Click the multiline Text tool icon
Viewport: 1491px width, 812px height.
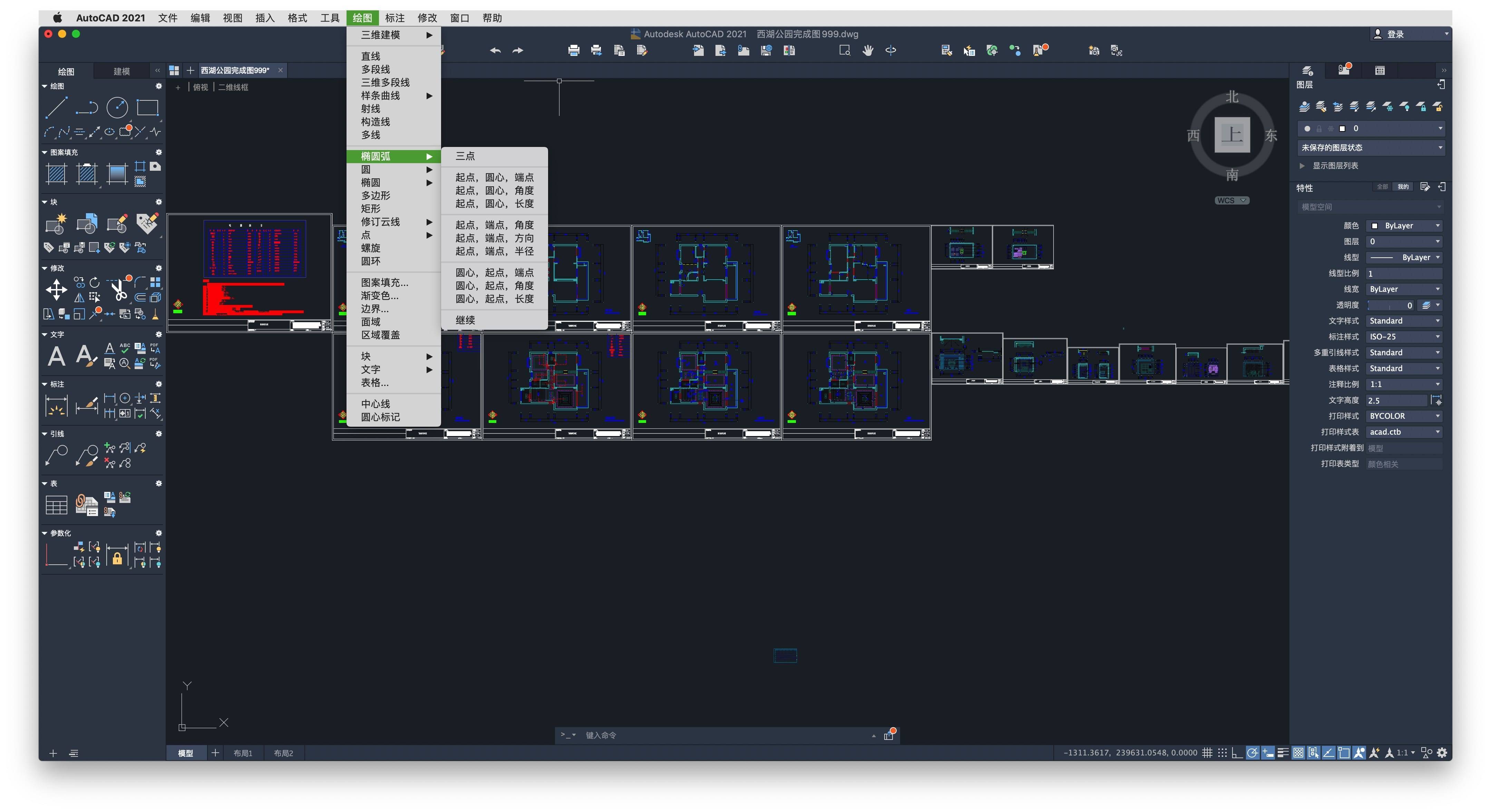pos(56,356)
